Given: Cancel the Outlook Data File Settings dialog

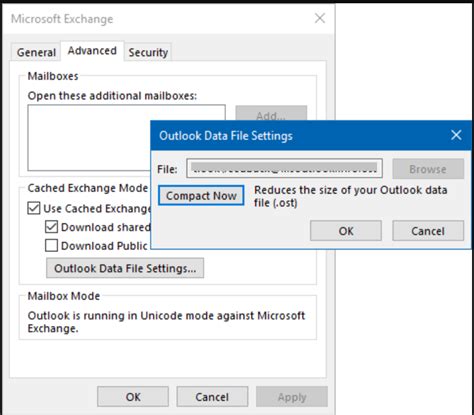Looking at the screenshot, I should pyautogui.click(x=428, y=231).
